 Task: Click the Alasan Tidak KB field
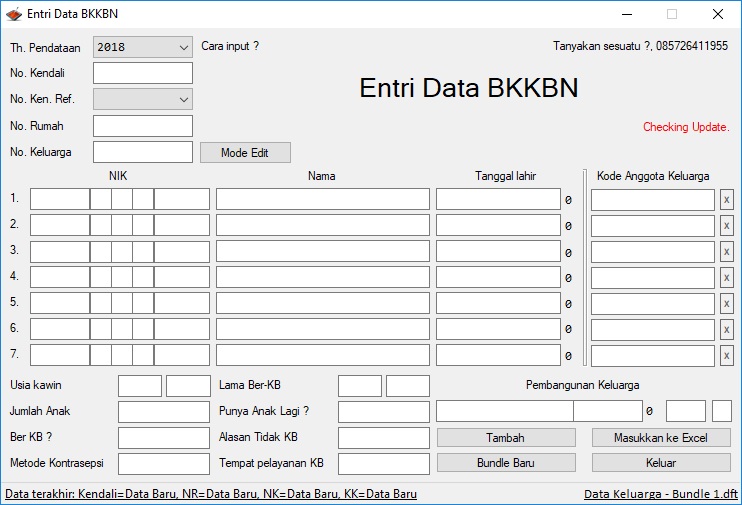coord(384,438)
